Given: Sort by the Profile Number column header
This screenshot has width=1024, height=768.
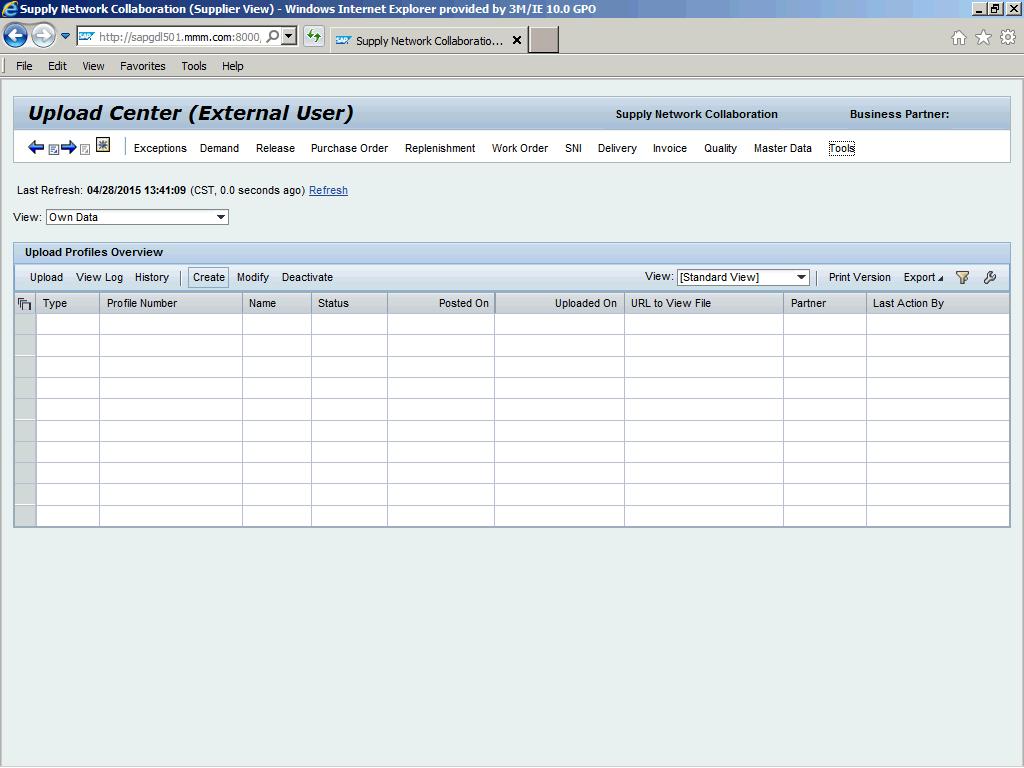Looking at the screenshot, I should [171, 304].
